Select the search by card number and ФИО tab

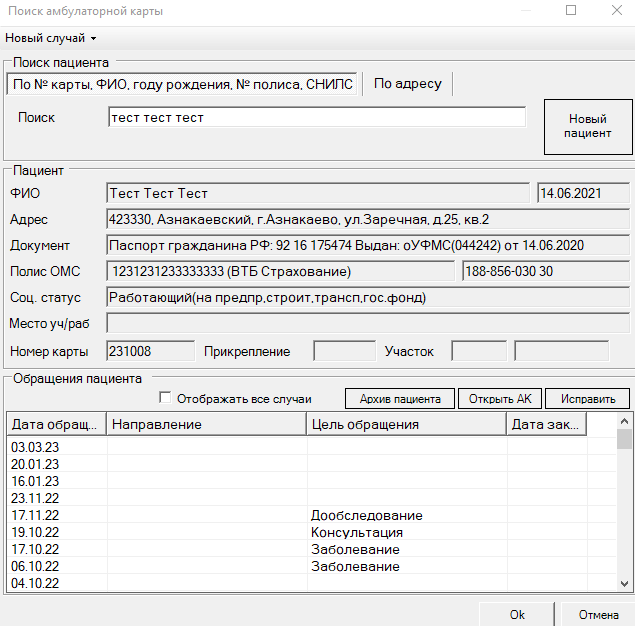[x=182, y=84]
